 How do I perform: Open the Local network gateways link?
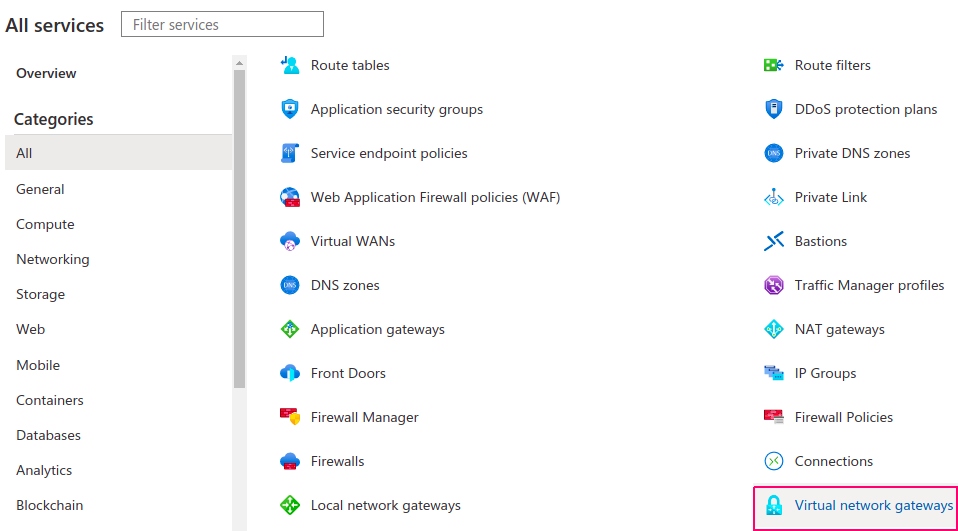(x=385, y=505)
